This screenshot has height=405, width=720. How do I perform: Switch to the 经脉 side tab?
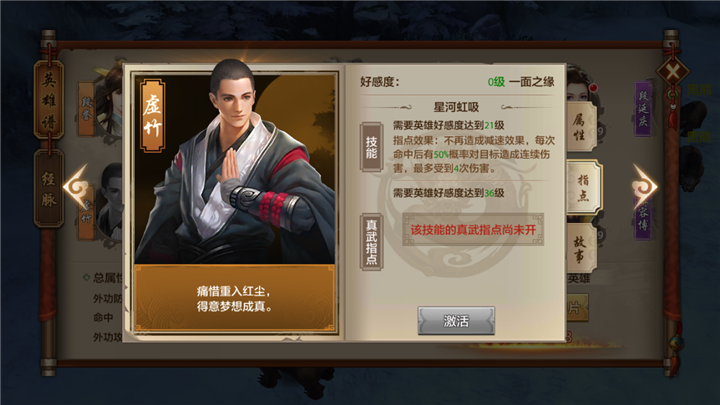tap(49, 189)
